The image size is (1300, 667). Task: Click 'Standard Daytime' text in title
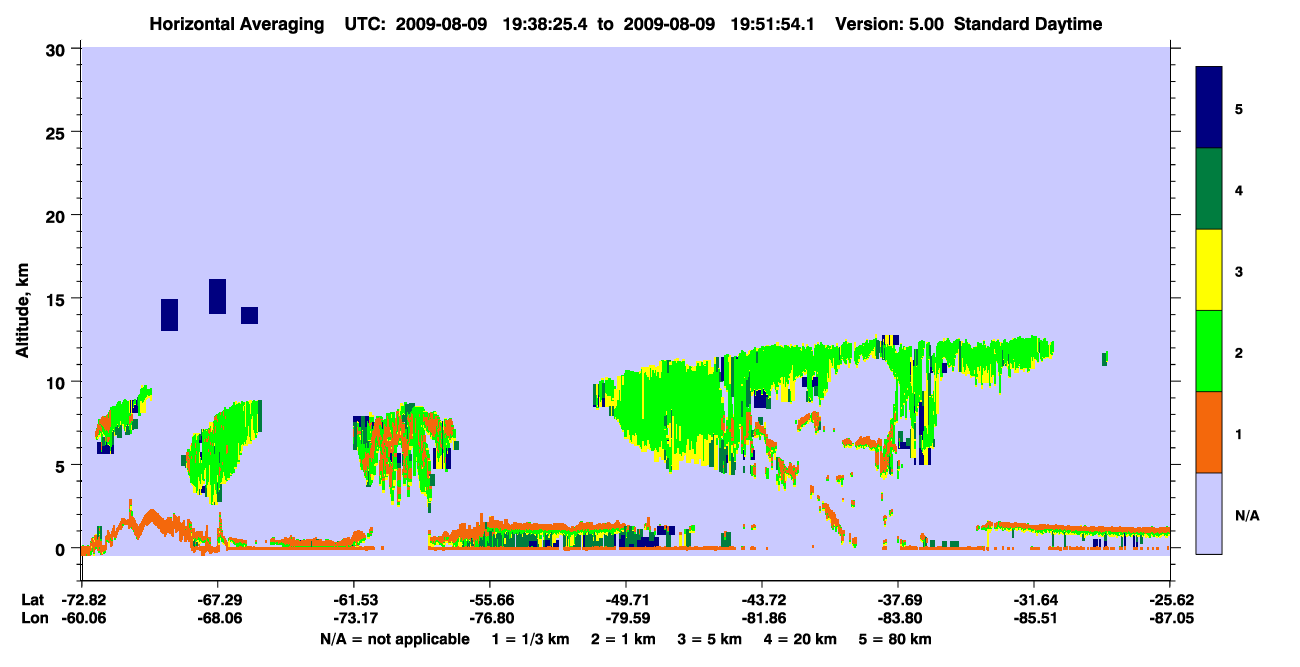point(1028,24)
